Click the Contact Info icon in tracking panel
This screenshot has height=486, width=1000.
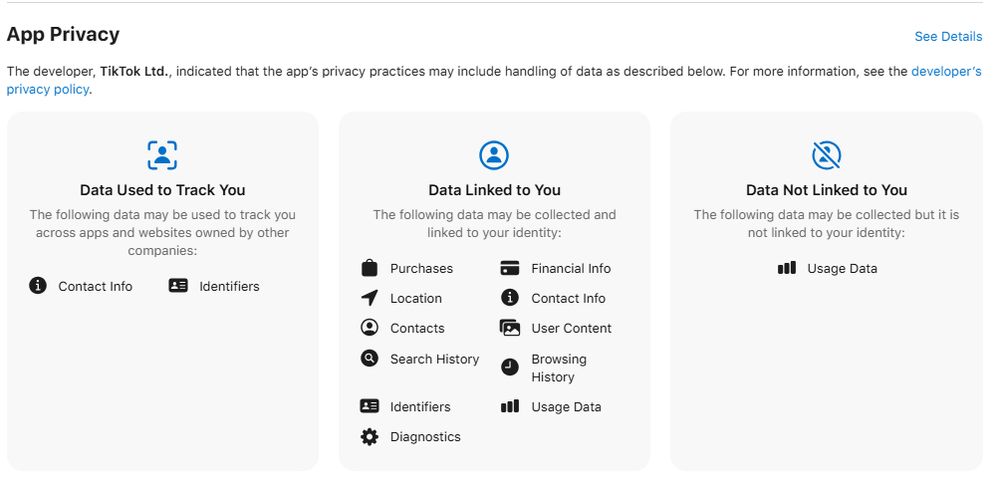pyautogui.click(x=38, y=286)
